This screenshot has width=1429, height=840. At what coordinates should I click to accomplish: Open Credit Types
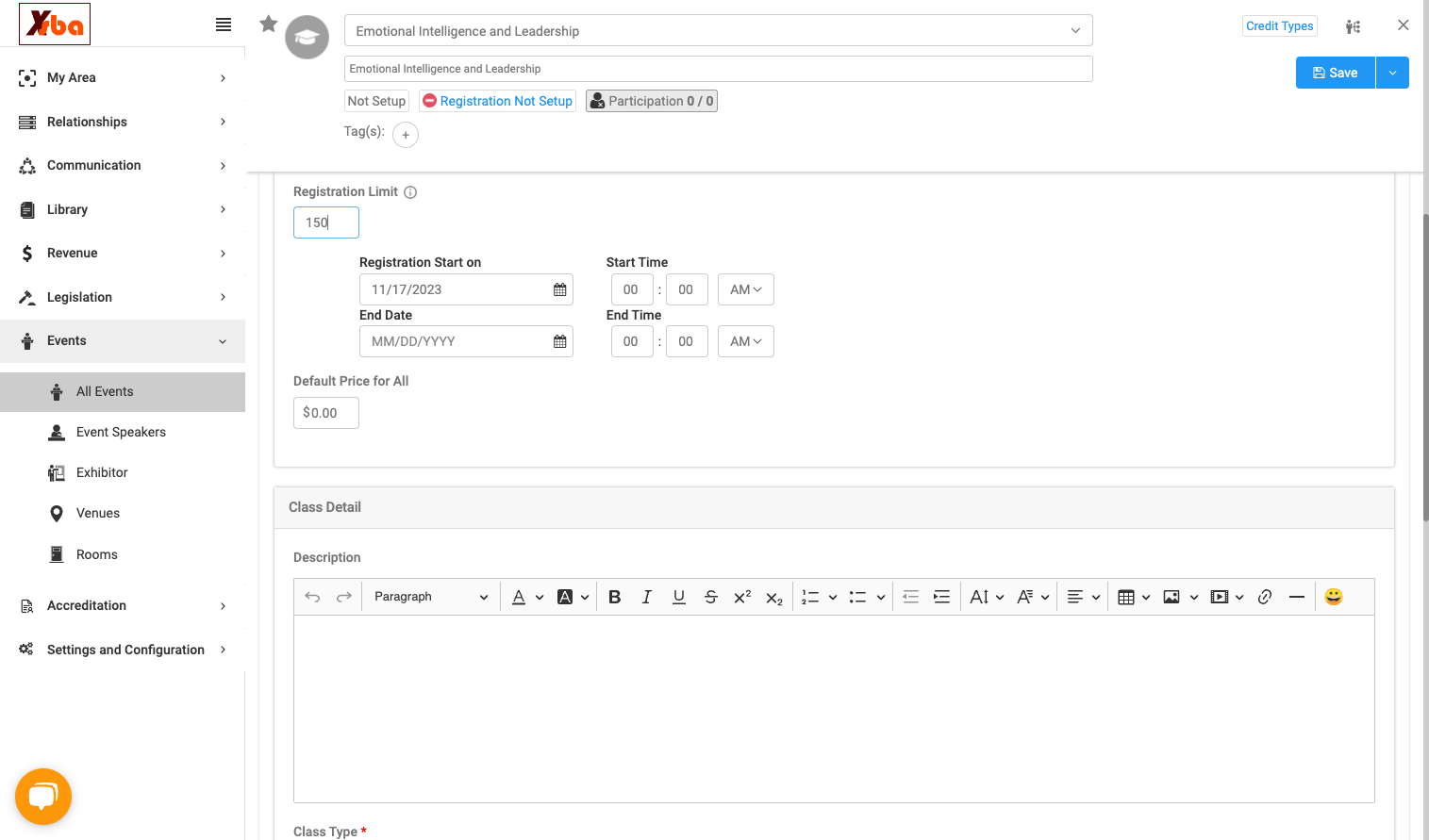click(x=1279, y=26)
